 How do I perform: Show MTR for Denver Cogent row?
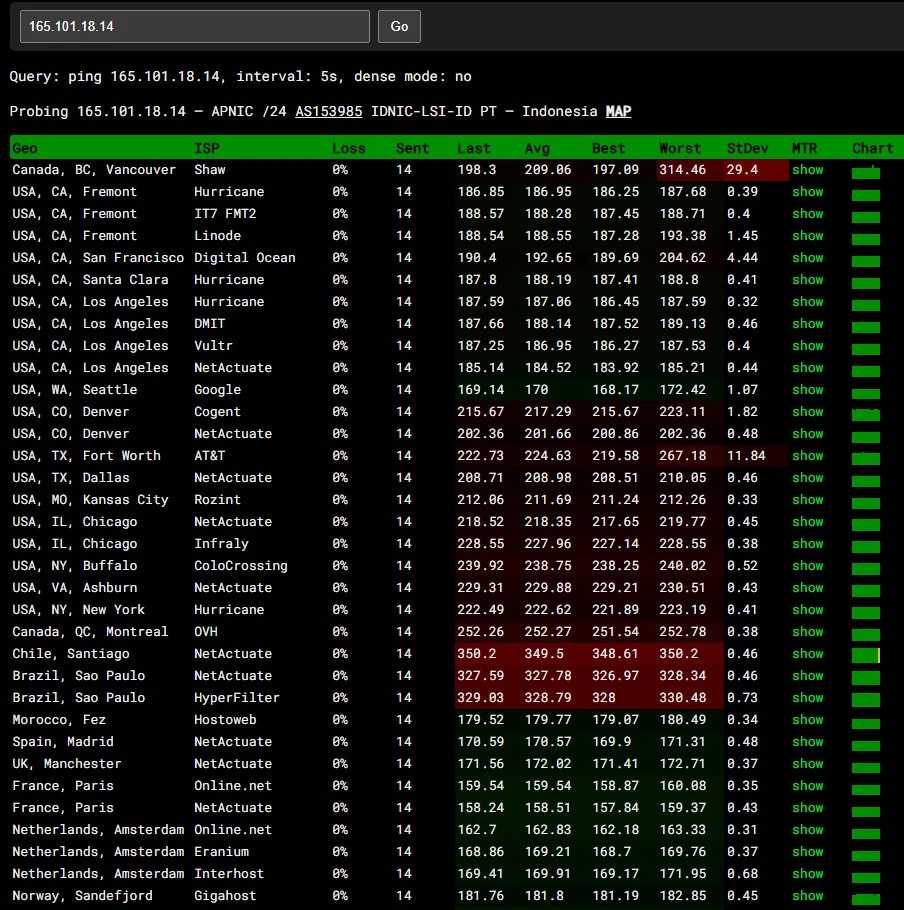pos(808,411)
